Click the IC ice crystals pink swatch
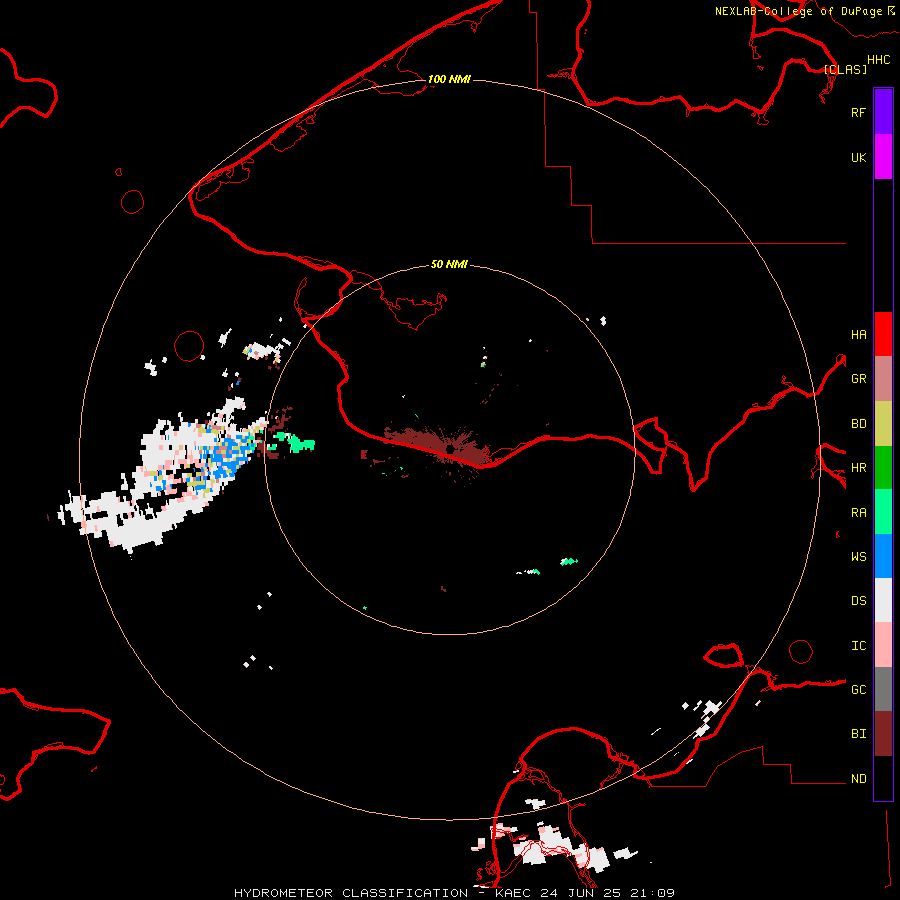Viewport: 900px width, 900px height. click(883, 645)
